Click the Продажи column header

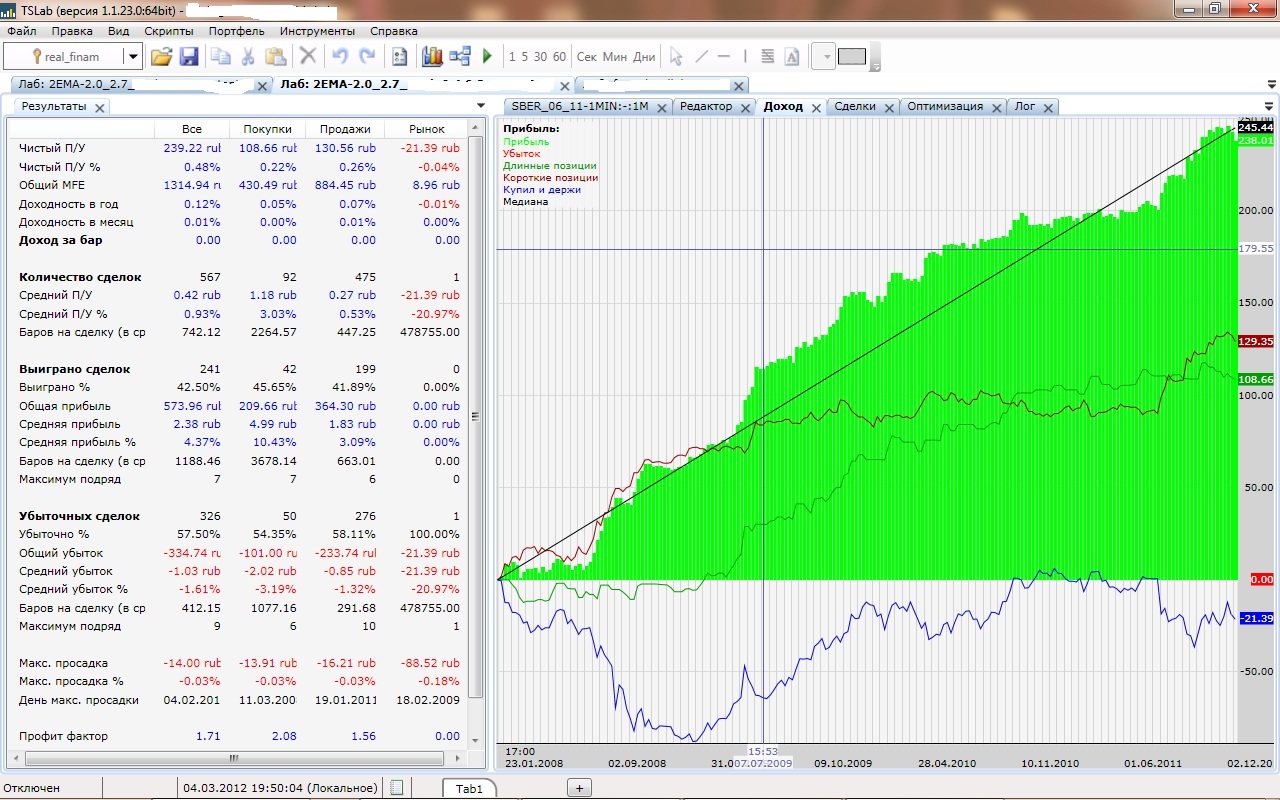click(x=345, y=129)
